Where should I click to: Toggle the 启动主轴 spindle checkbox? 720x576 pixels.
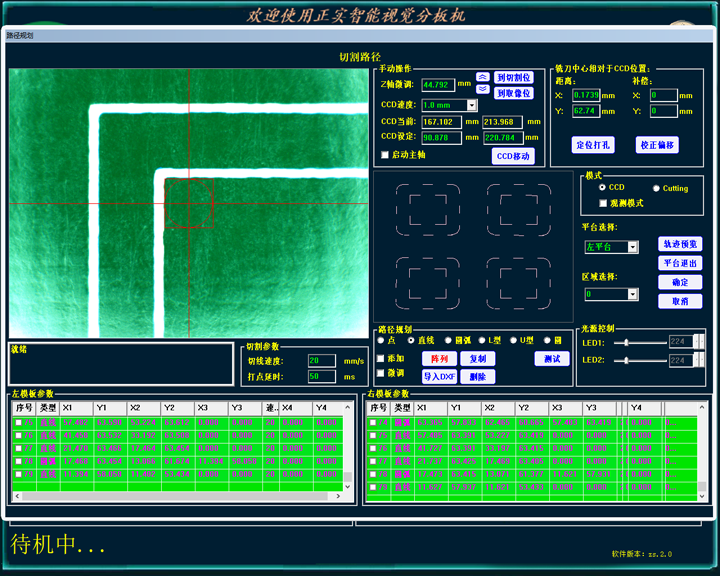coord(385,155)
